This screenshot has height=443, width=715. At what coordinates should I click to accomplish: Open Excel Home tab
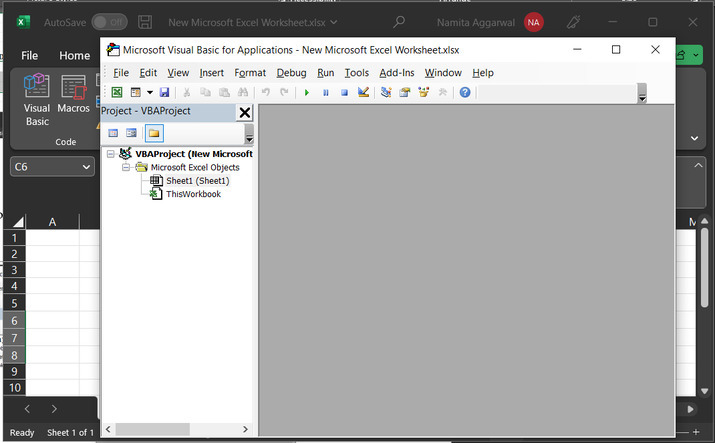(74, 56)
